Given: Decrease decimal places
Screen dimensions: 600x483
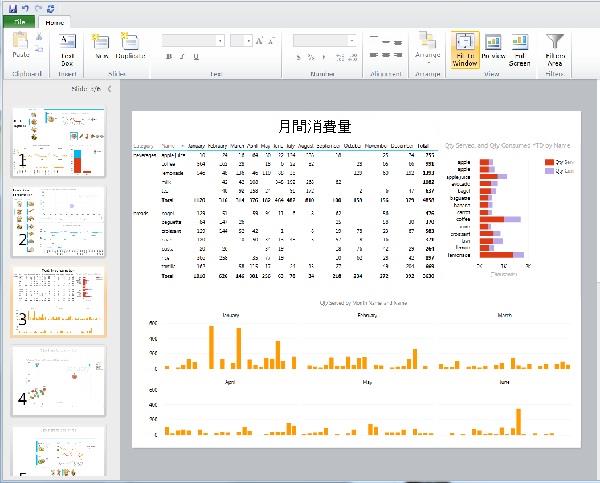Looking at the screenshot, I should pyautogui.click(x=353, y=57).
